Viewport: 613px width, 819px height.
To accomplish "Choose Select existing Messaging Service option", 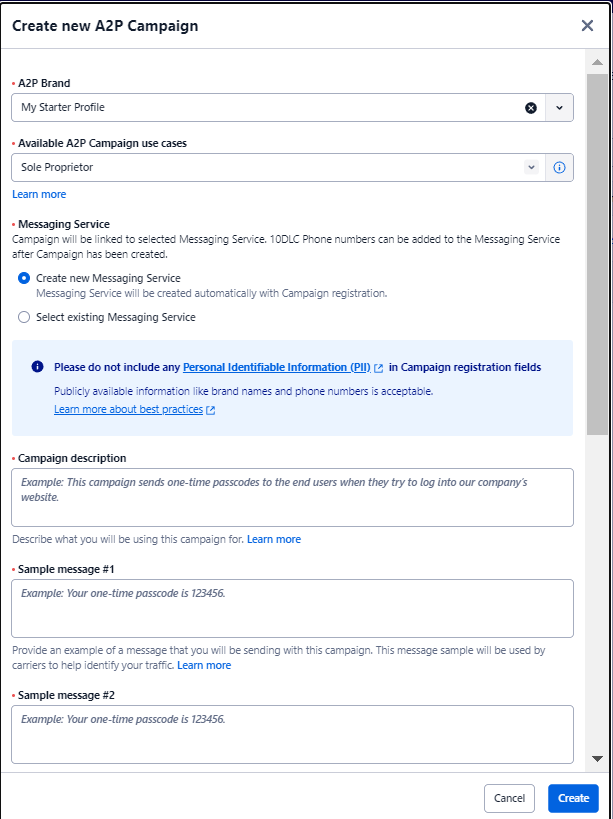I will click(x=23, y=317).
